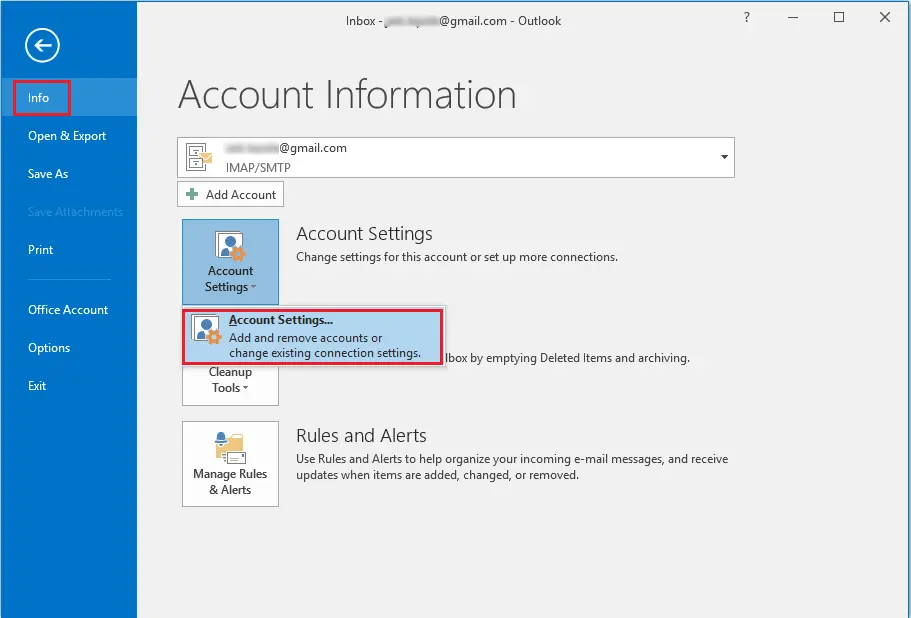Close the Outlook window
This screenshot has height=618, width=911.
[x=884, y=17]
